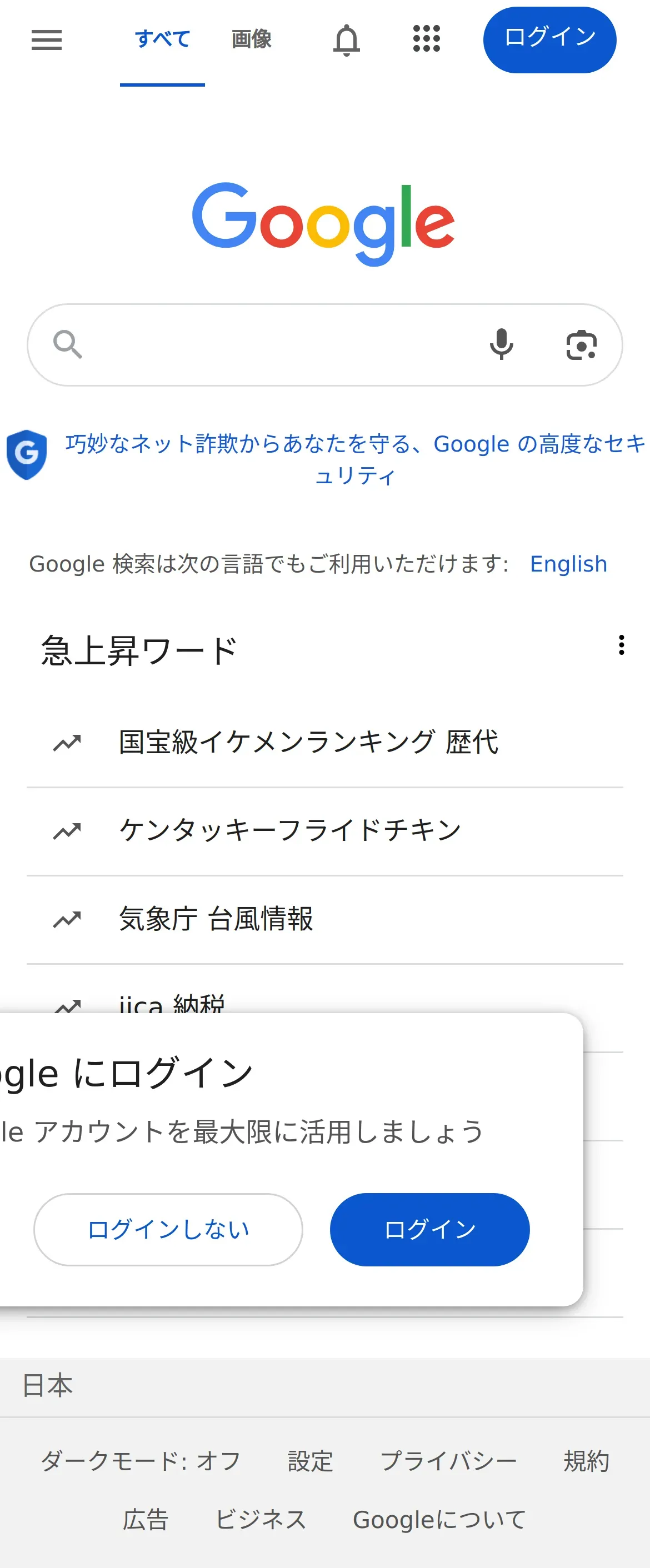Select the すべて tab
Screen dimensions: 650x1568
(x=162, y=39)
